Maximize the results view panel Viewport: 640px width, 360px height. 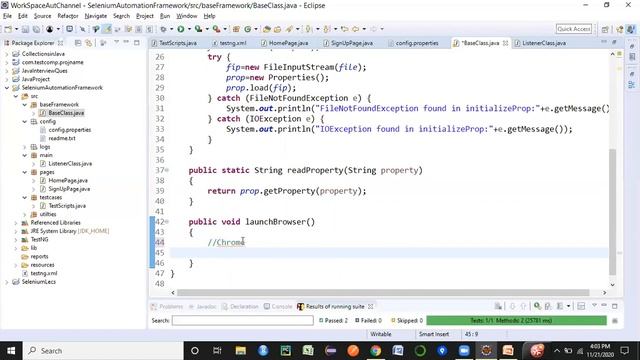[x=615, y=306]
